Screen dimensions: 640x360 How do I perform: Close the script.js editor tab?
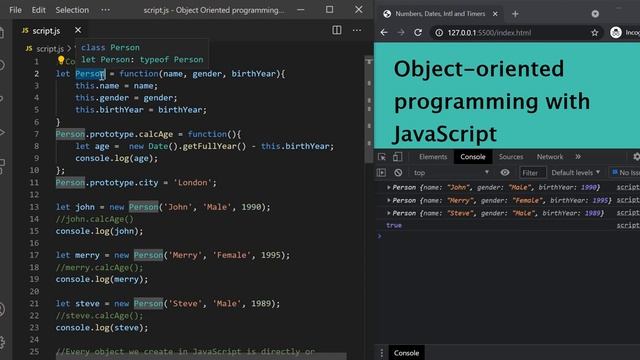[78, 30]
